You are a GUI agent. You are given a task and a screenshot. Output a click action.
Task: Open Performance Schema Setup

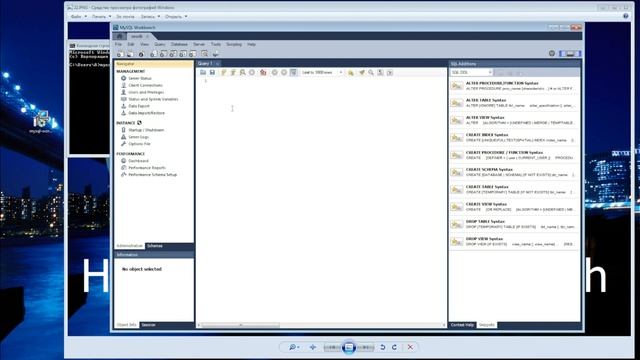pos(153,175)
